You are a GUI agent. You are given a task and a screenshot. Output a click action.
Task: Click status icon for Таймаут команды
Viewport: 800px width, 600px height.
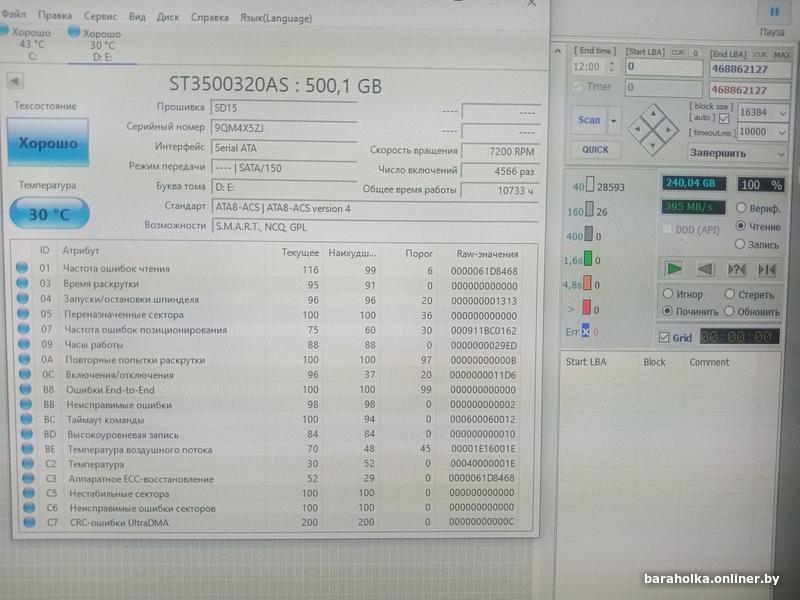[x=27, y=419]
